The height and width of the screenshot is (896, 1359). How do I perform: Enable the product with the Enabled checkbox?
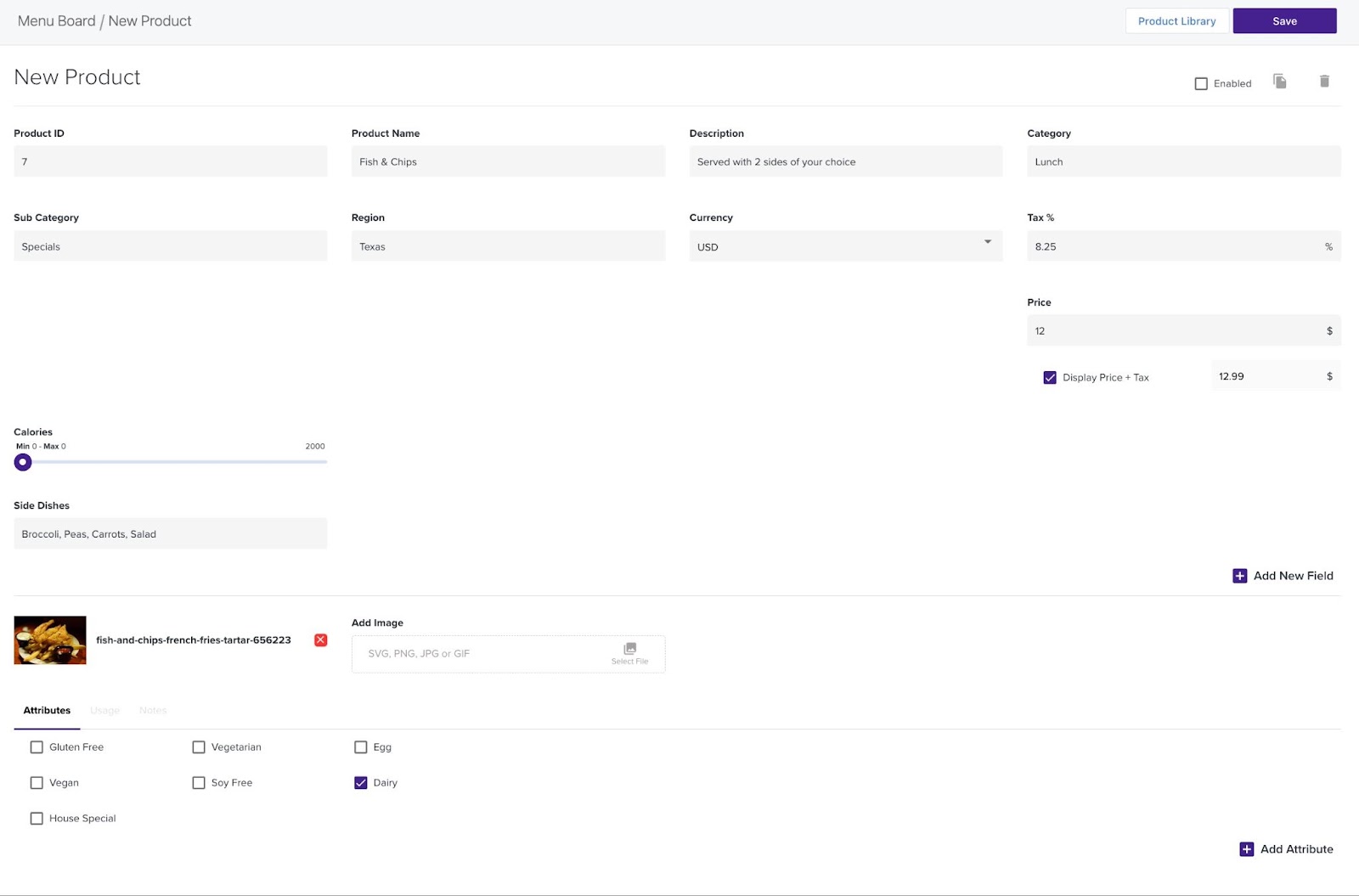(x=1200, y=82)
